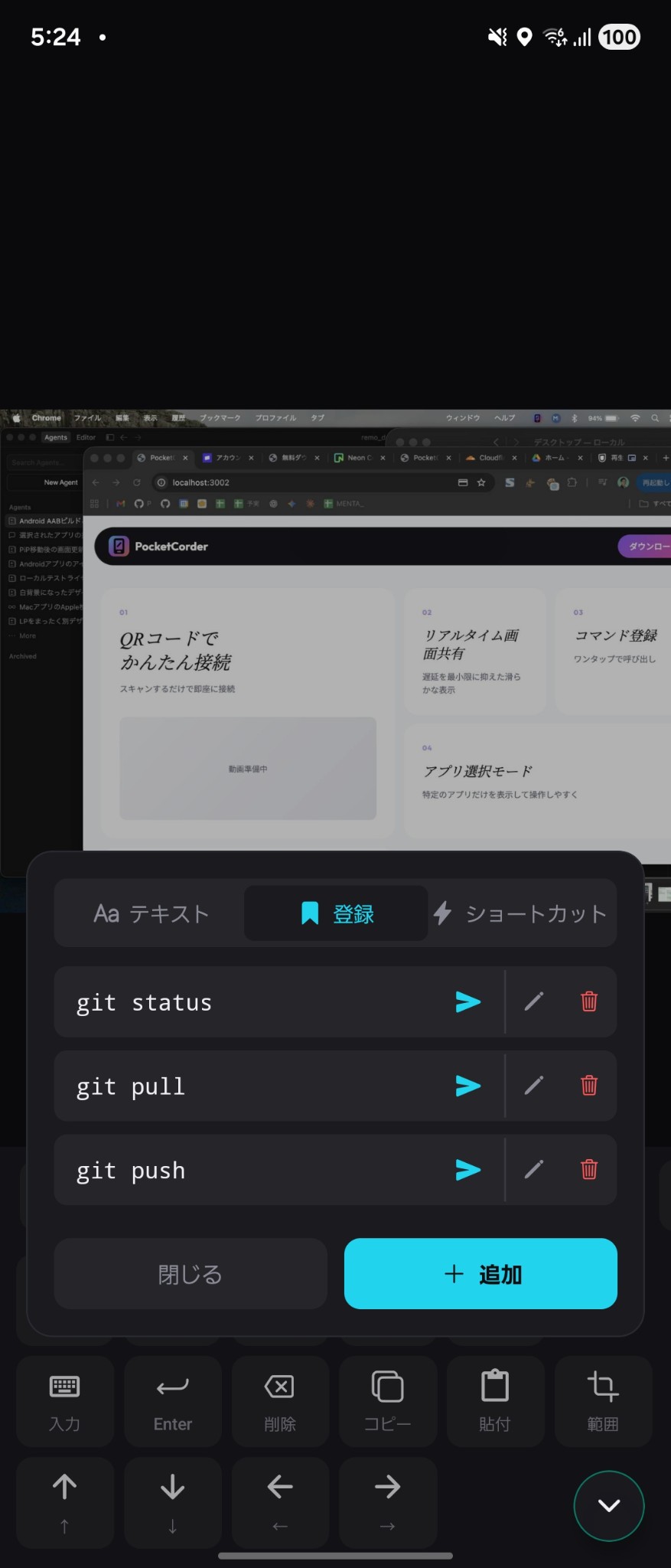Collapse the panel with the chevron-down button

609,1505
